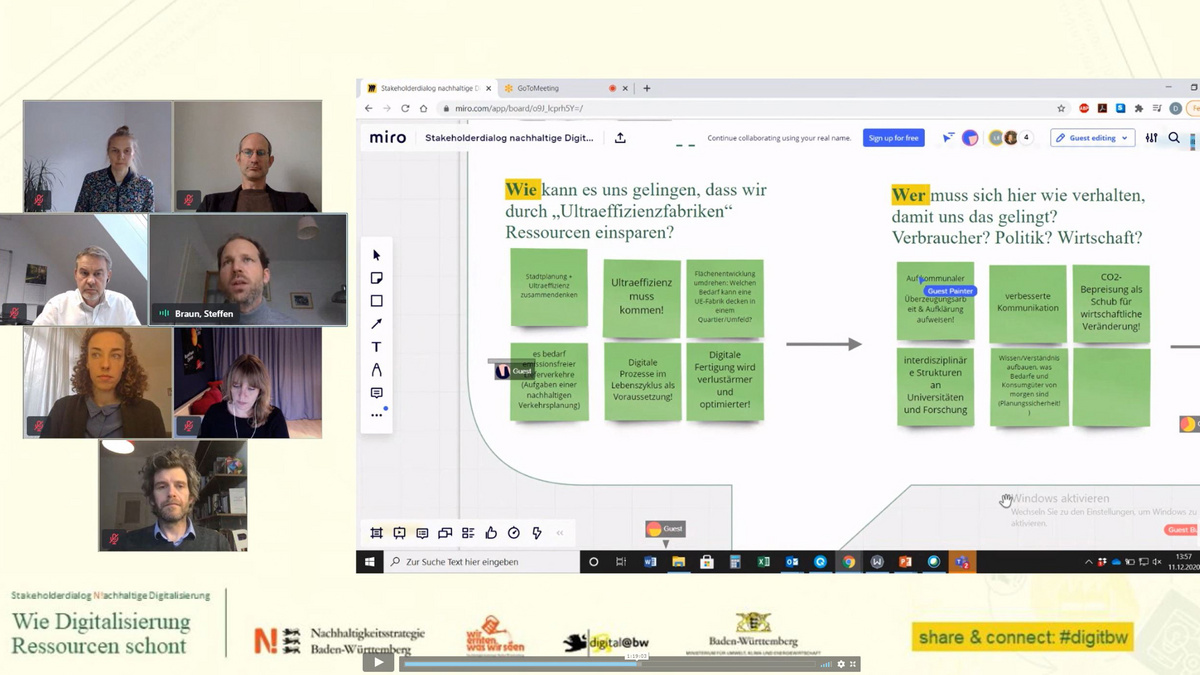Image resolution: width=1200 pixels, height=675 pixels.
Task: Toggle the collaborator cursors visibility icon
Action: click(x=948, y=138)
